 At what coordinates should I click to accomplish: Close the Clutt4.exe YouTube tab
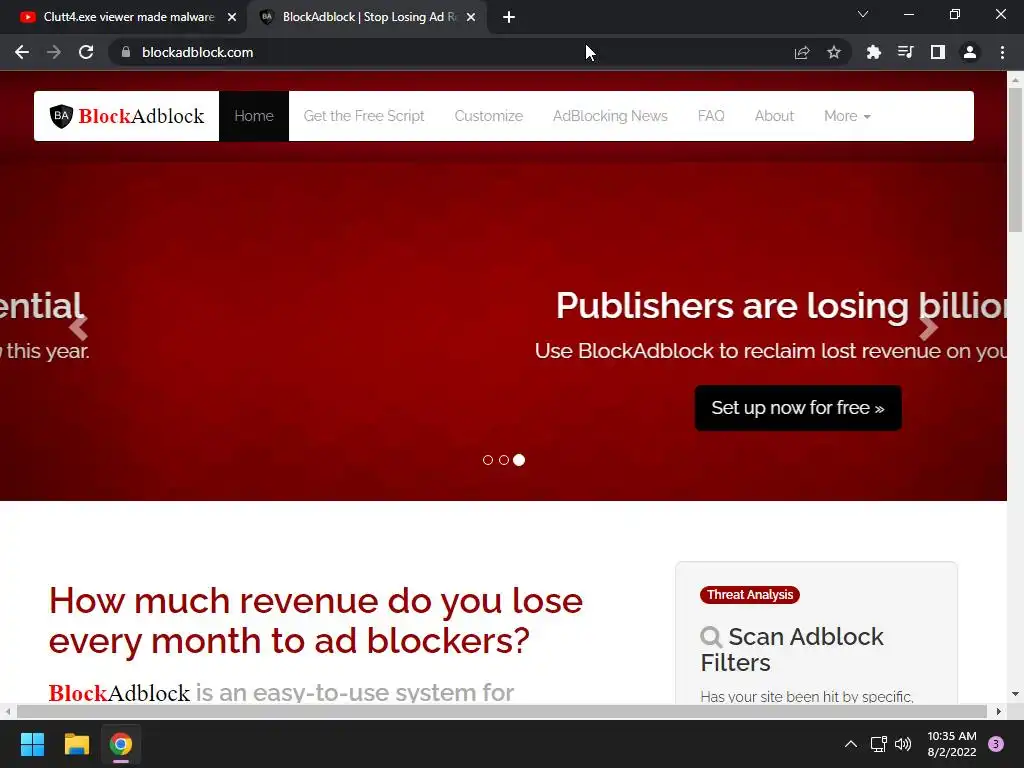point(232,18)
